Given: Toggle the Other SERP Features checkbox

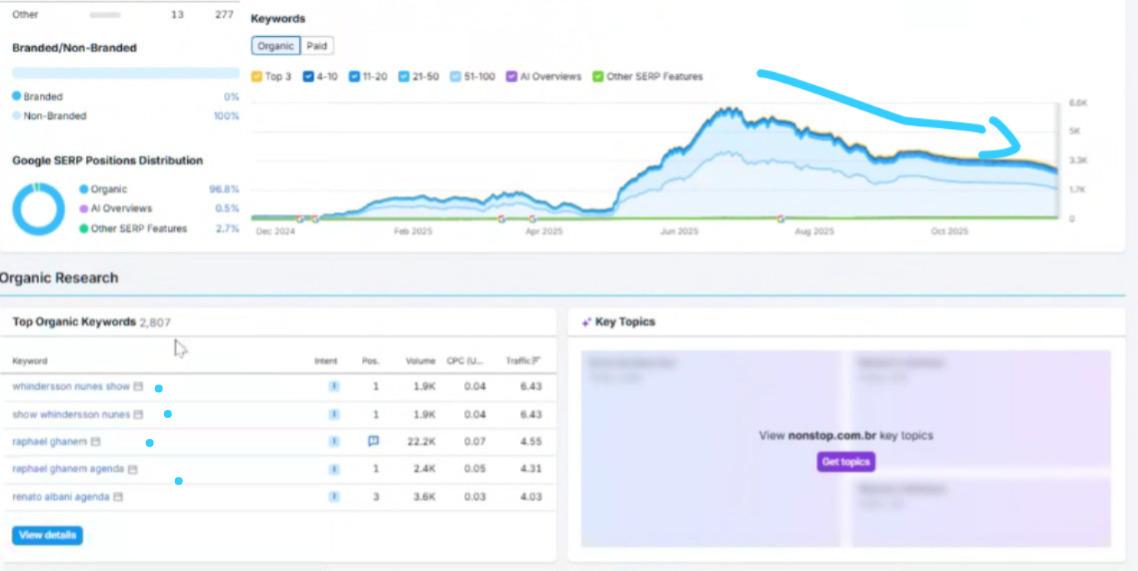Looking at the screenshot, I should pyautogui.click(x=598, y=76).
